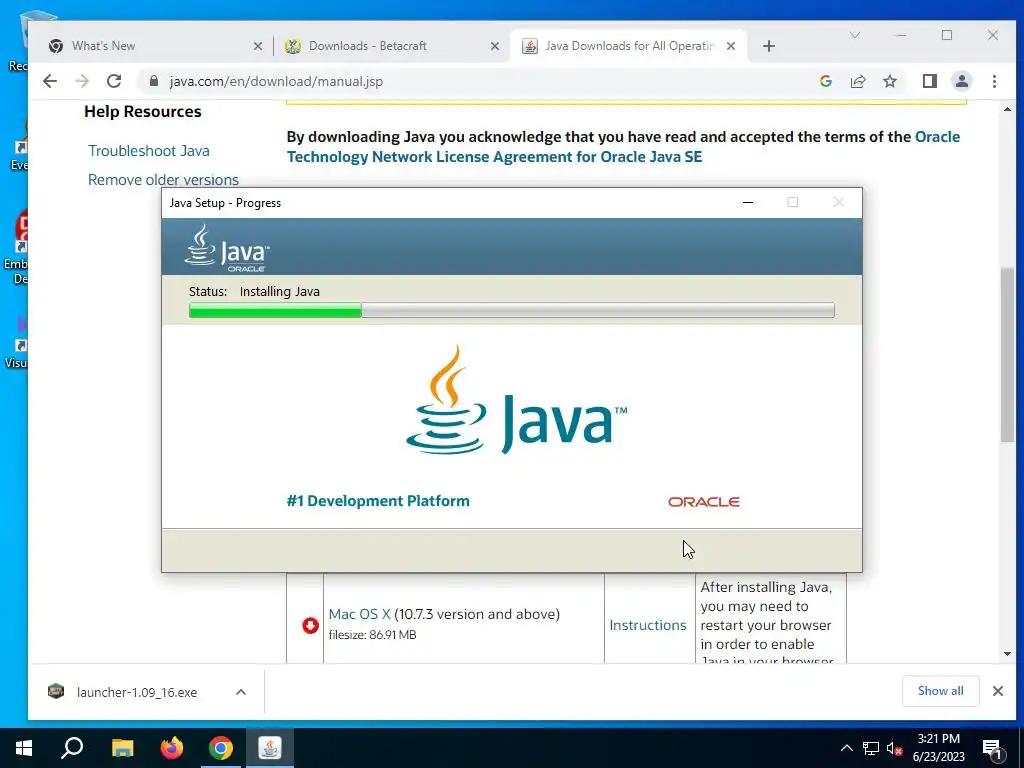The image size is (1024, 768).
Task: Click the Java setup progress bar
Action: click(x=511, y=310)
